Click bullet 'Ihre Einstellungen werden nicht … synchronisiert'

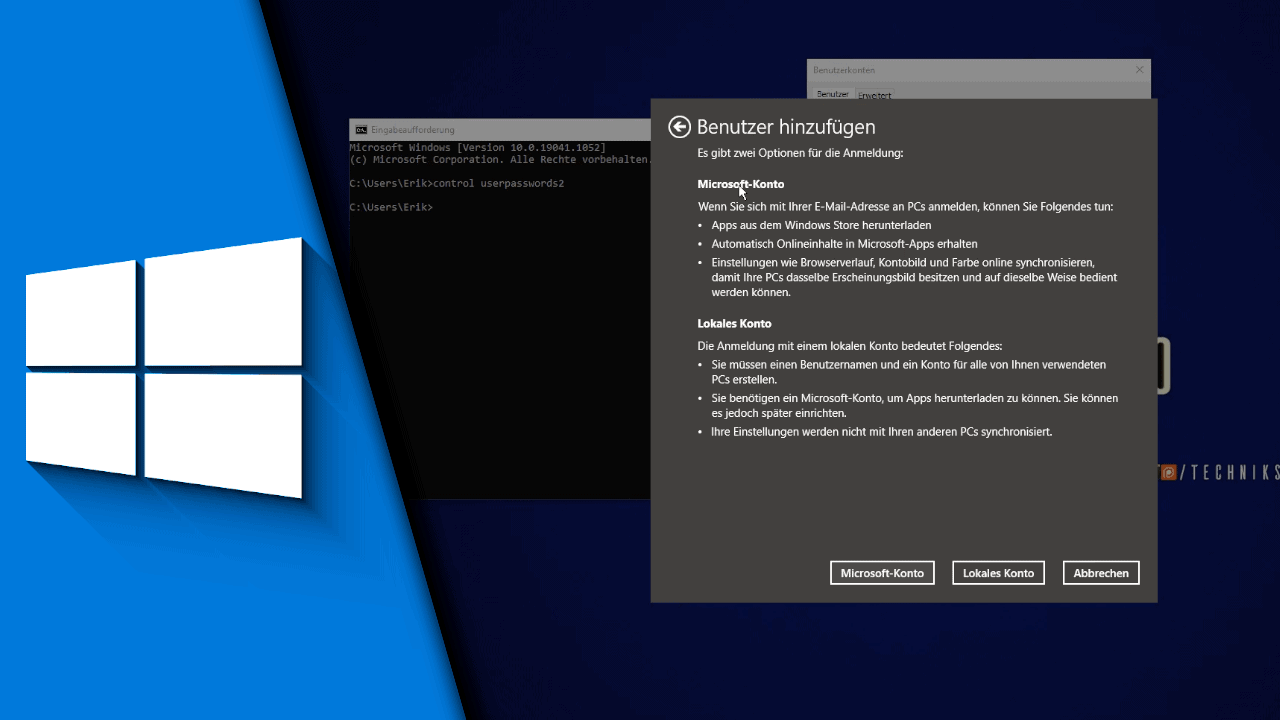[881, 432]
